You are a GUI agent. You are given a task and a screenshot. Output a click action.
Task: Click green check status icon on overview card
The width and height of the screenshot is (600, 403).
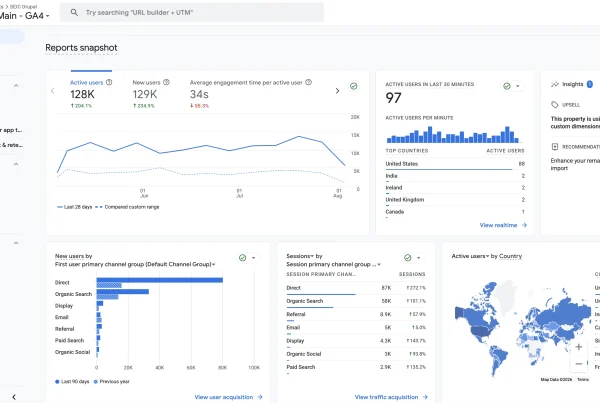[354, 86]
